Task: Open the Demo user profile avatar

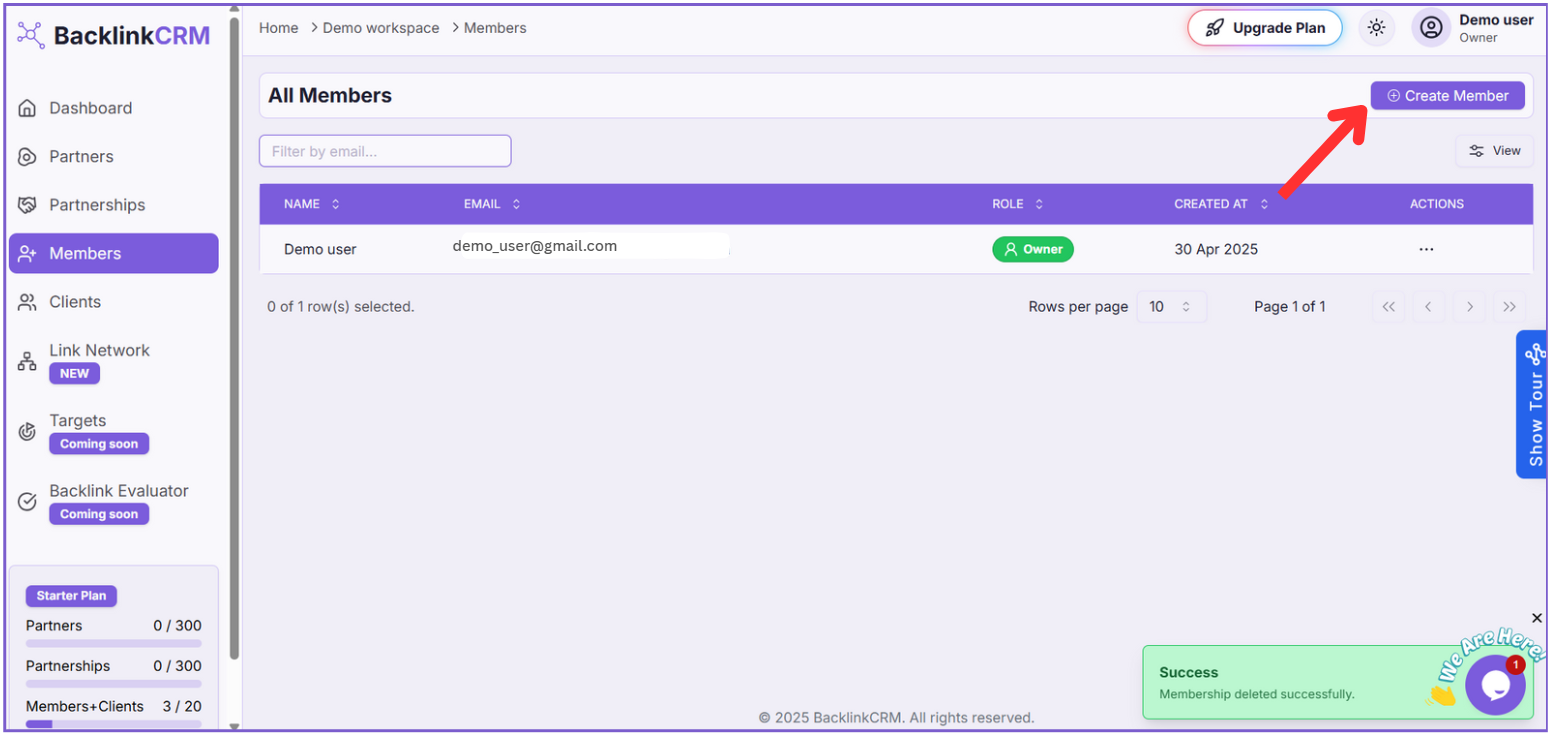Action: coord(1431,28)
